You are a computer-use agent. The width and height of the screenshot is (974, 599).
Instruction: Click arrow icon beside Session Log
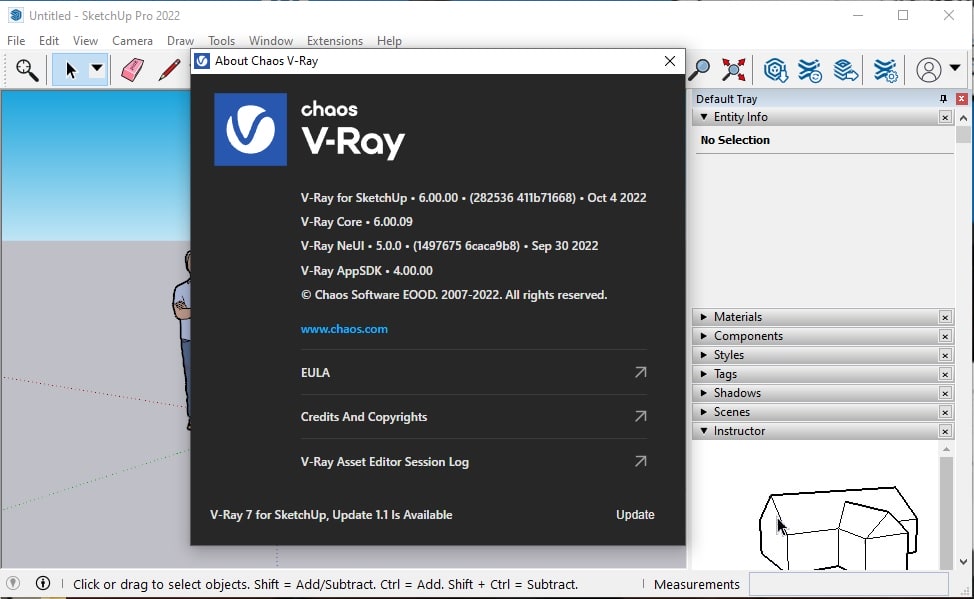(640, 461)
